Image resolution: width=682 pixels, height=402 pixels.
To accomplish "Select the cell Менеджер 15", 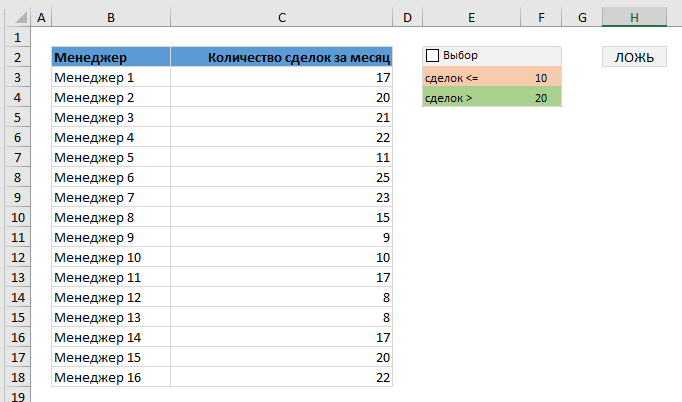I will (x=111, y=357).
